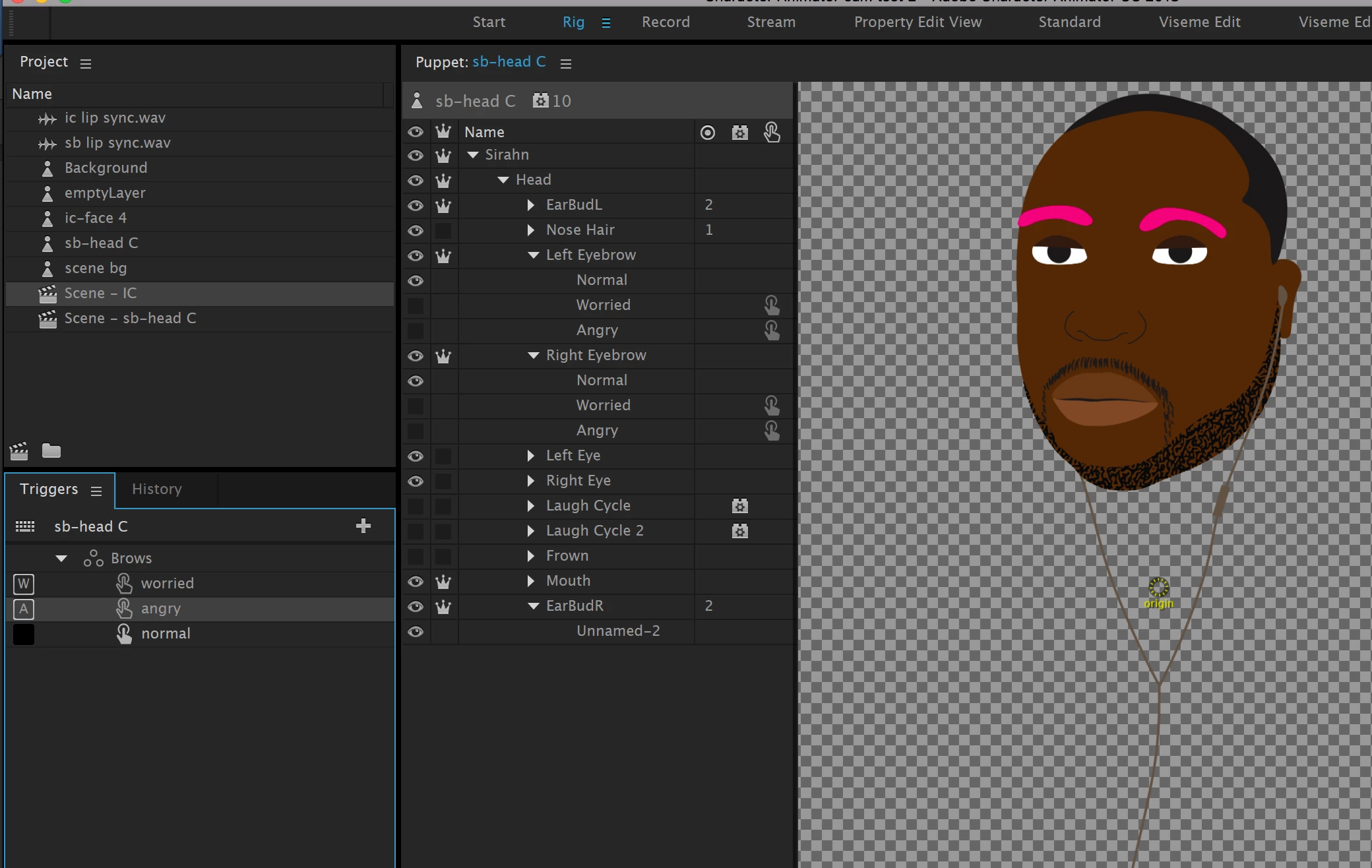The image size is (1372, 868).
Task: Hide the Nose Hair layer
Action: coord(415,230)
